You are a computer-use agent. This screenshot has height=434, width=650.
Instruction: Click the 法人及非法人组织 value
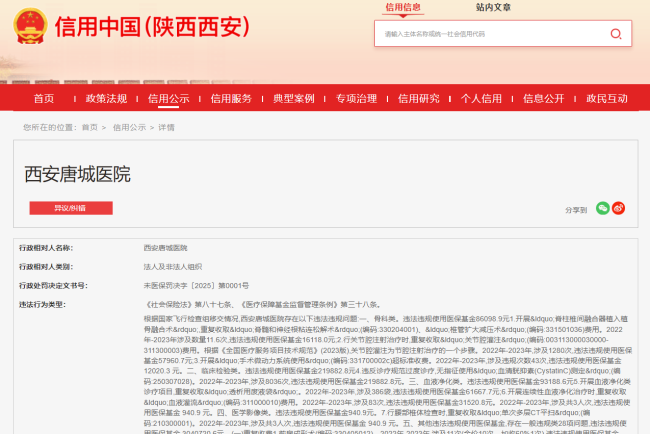[x=173, y=267]
